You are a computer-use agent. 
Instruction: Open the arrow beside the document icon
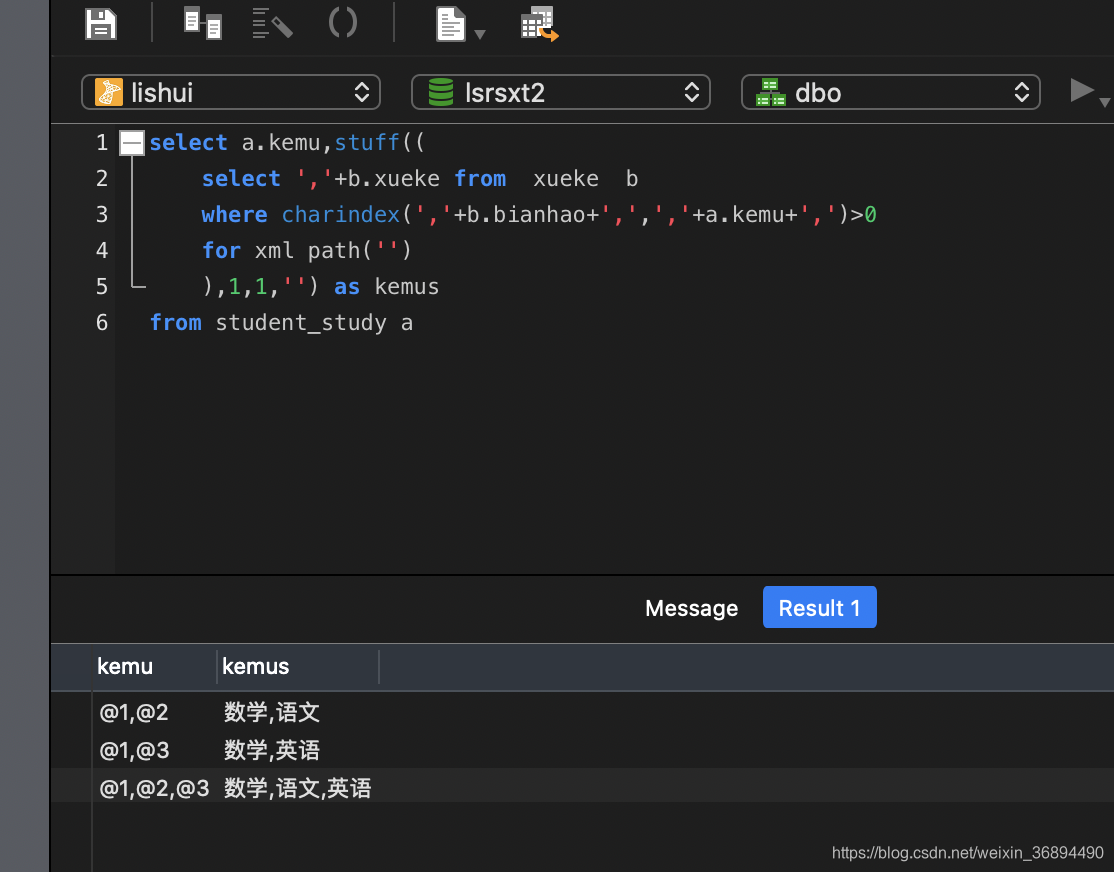click(480, 34)
